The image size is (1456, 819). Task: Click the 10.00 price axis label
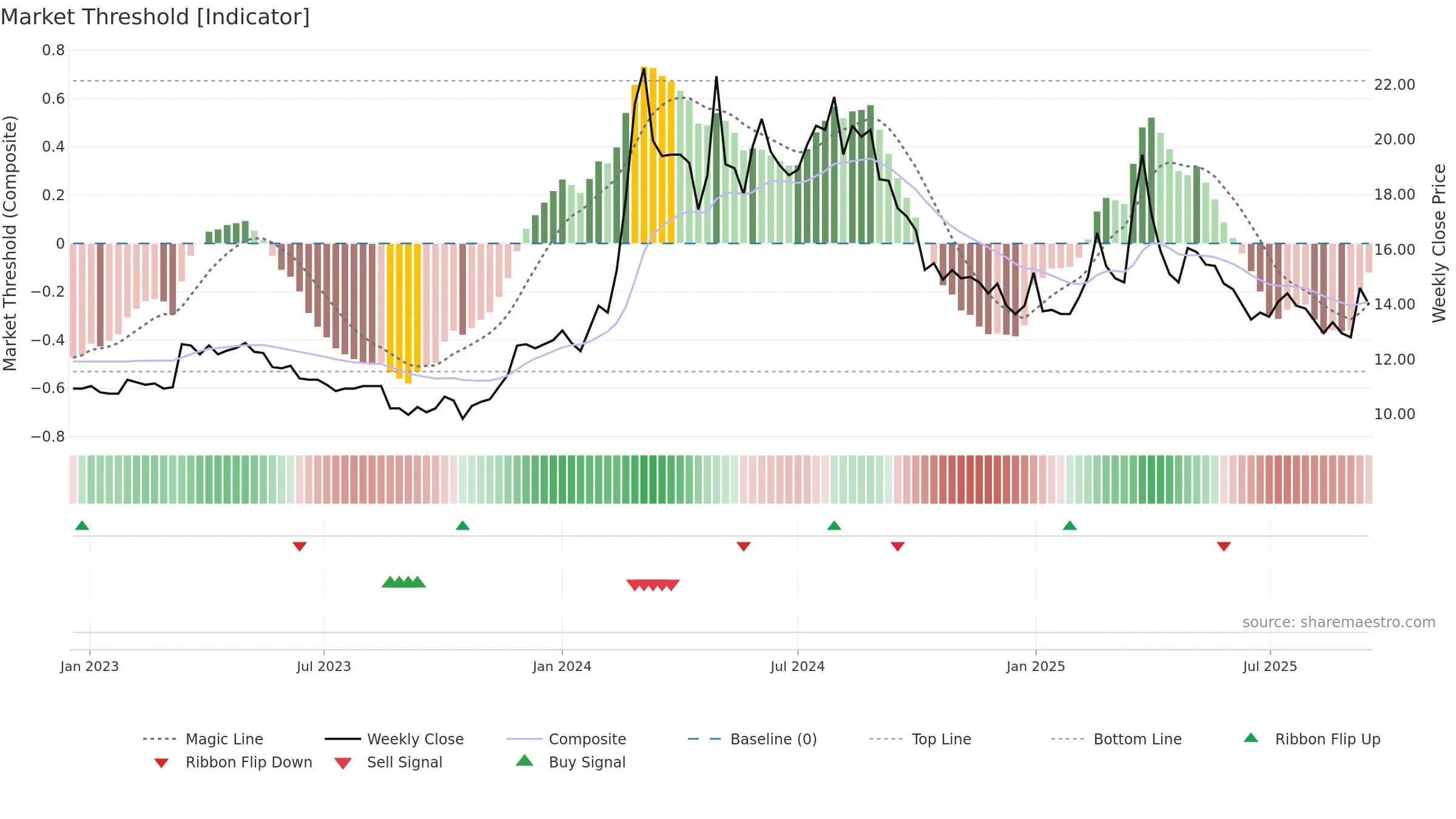[x=1395, y=414]
